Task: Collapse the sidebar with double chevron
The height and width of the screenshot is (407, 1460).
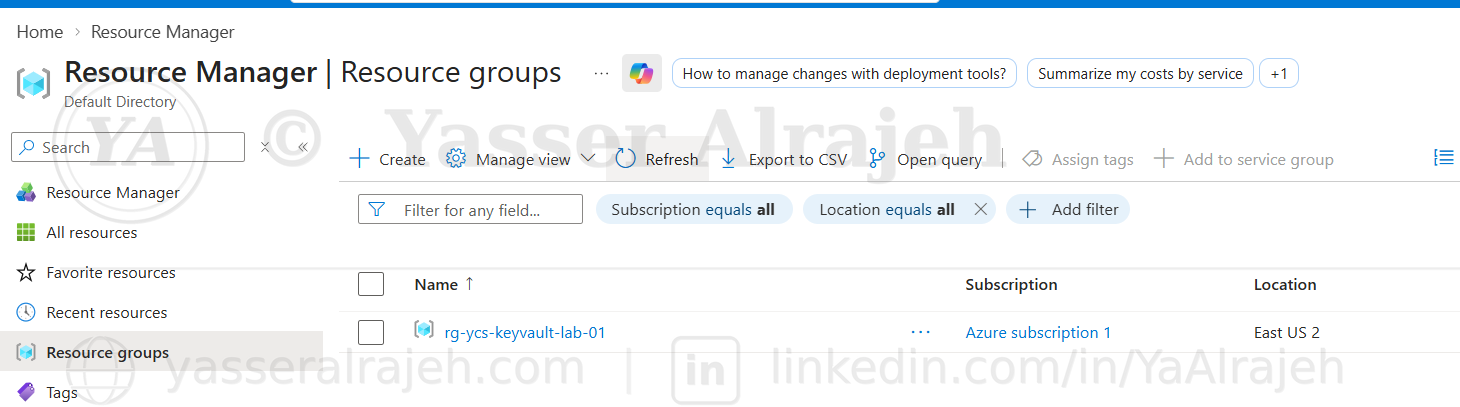Action: [303, 147]
